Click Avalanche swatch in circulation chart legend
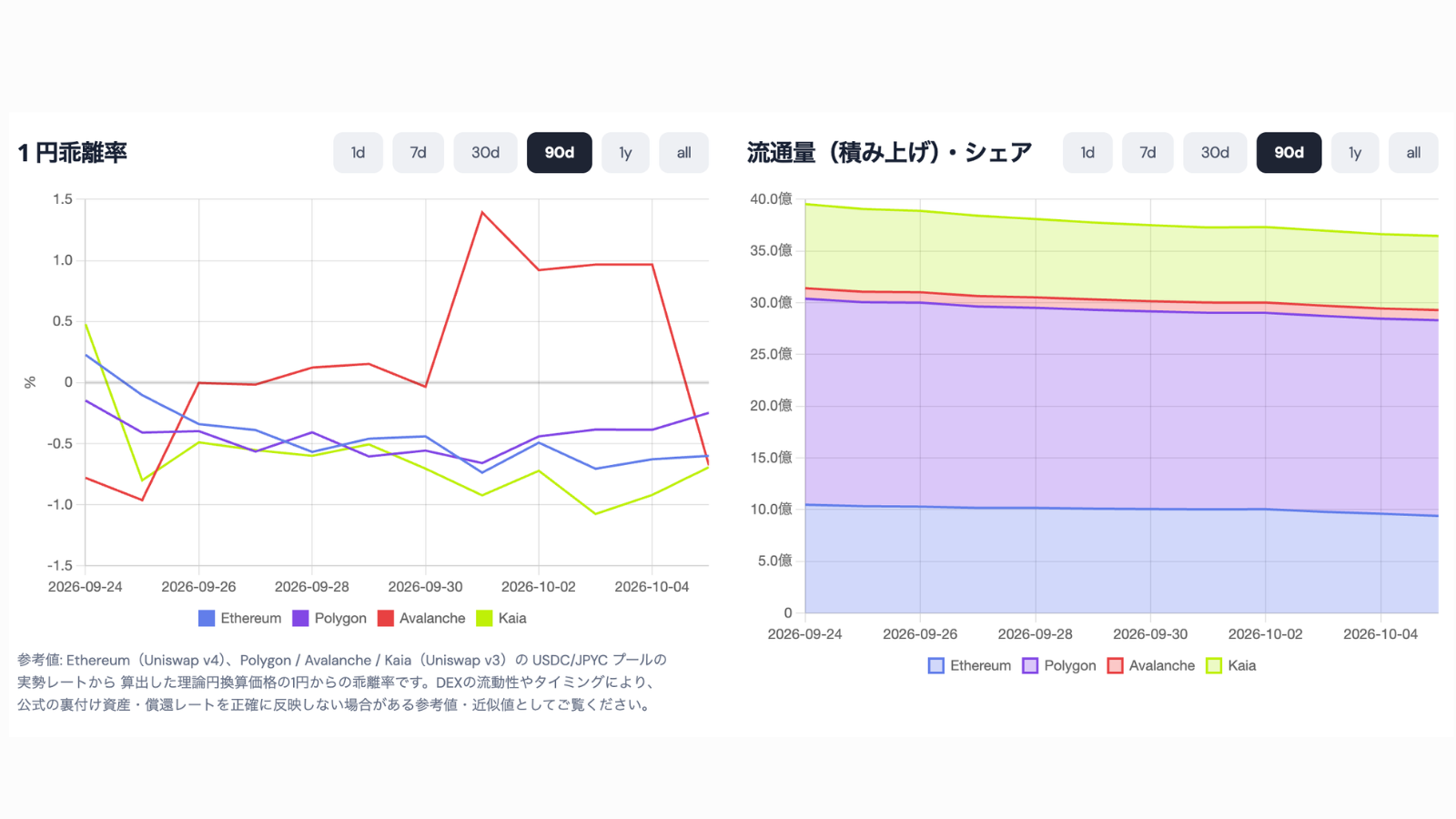Viewport: 1456px width, 819px height. click(x=1116, y=666)
